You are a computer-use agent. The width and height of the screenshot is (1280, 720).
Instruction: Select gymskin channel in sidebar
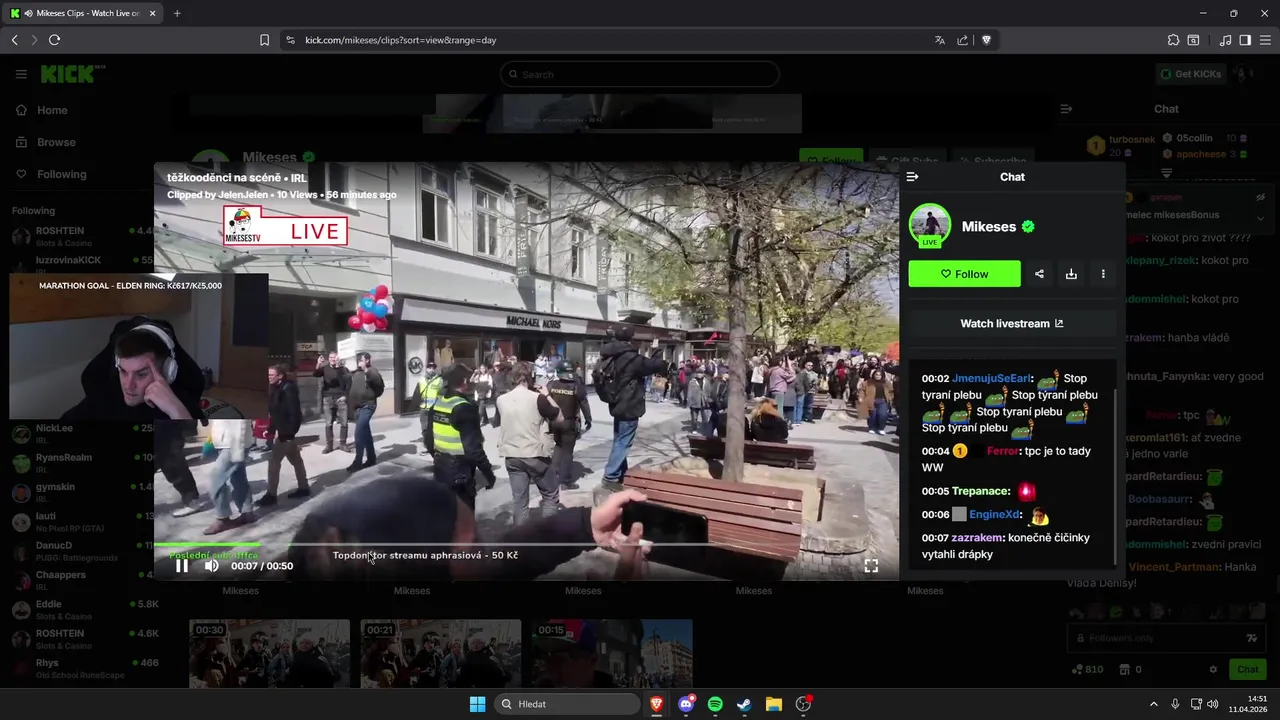coord(80,492)
